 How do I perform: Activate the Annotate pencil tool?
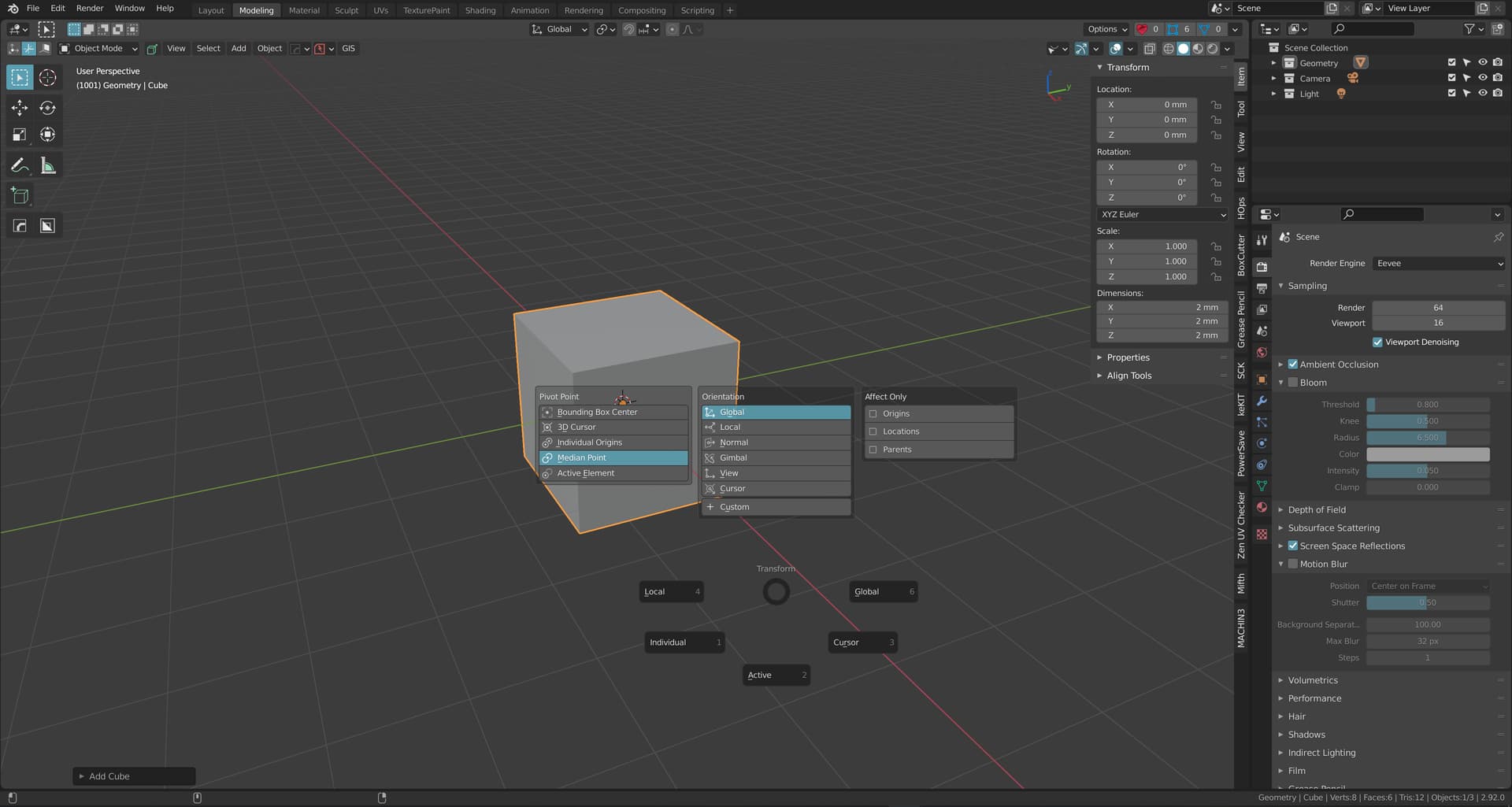click(x=20, y=165)
